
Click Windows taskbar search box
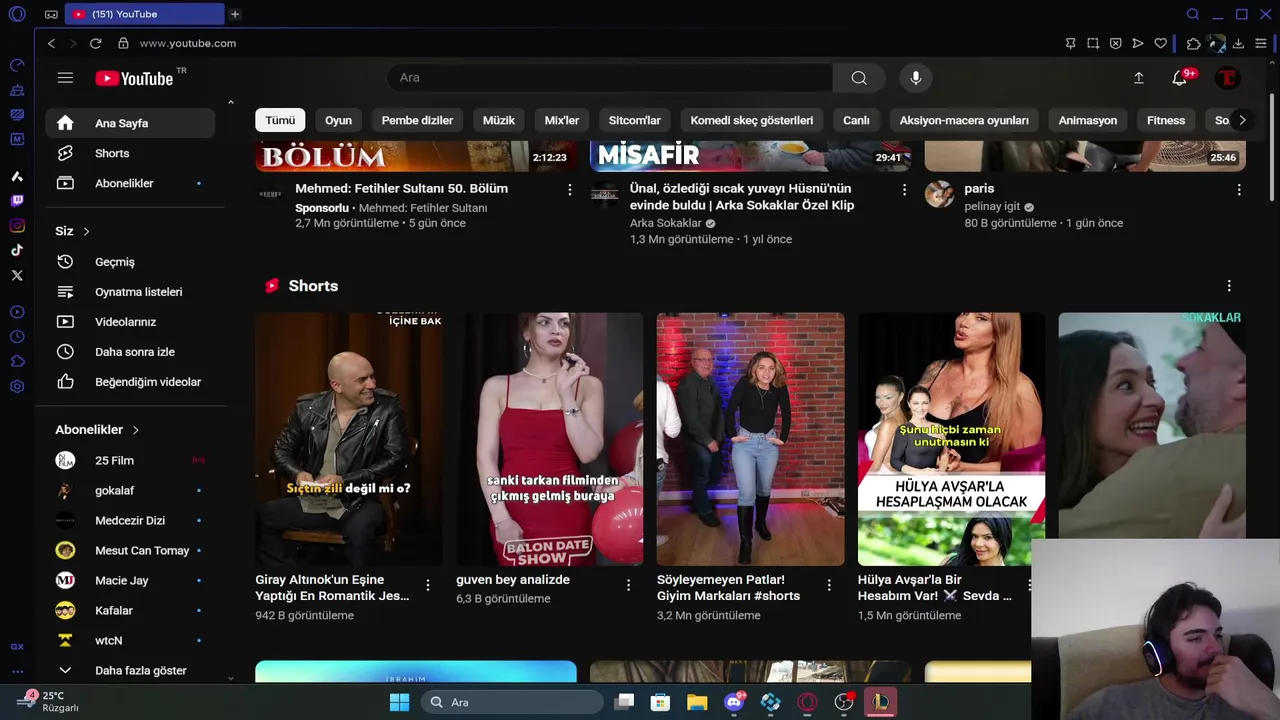point(511,702)
